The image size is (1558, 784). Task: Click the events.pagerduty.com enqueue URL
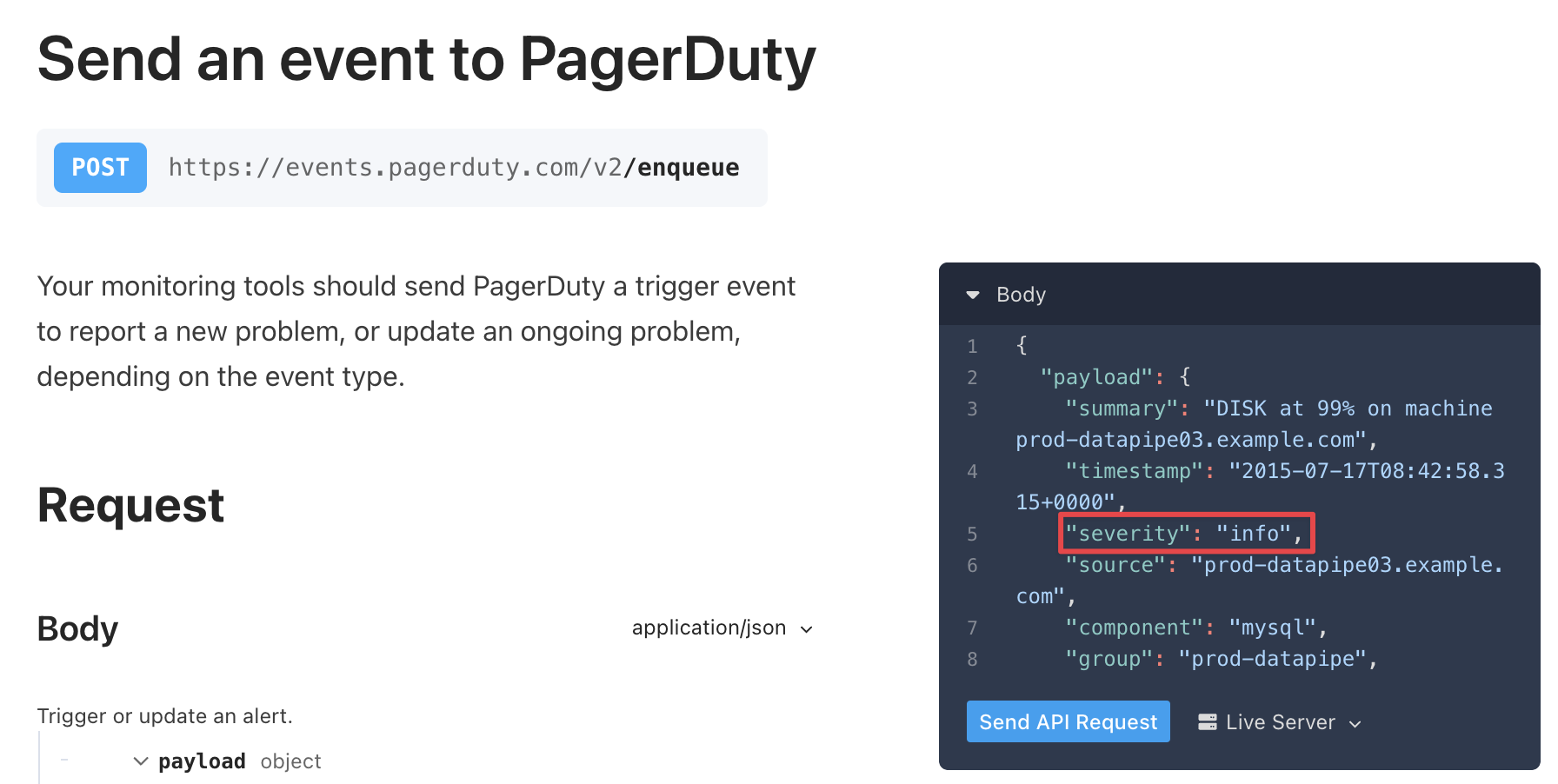[x=454, y=168]
